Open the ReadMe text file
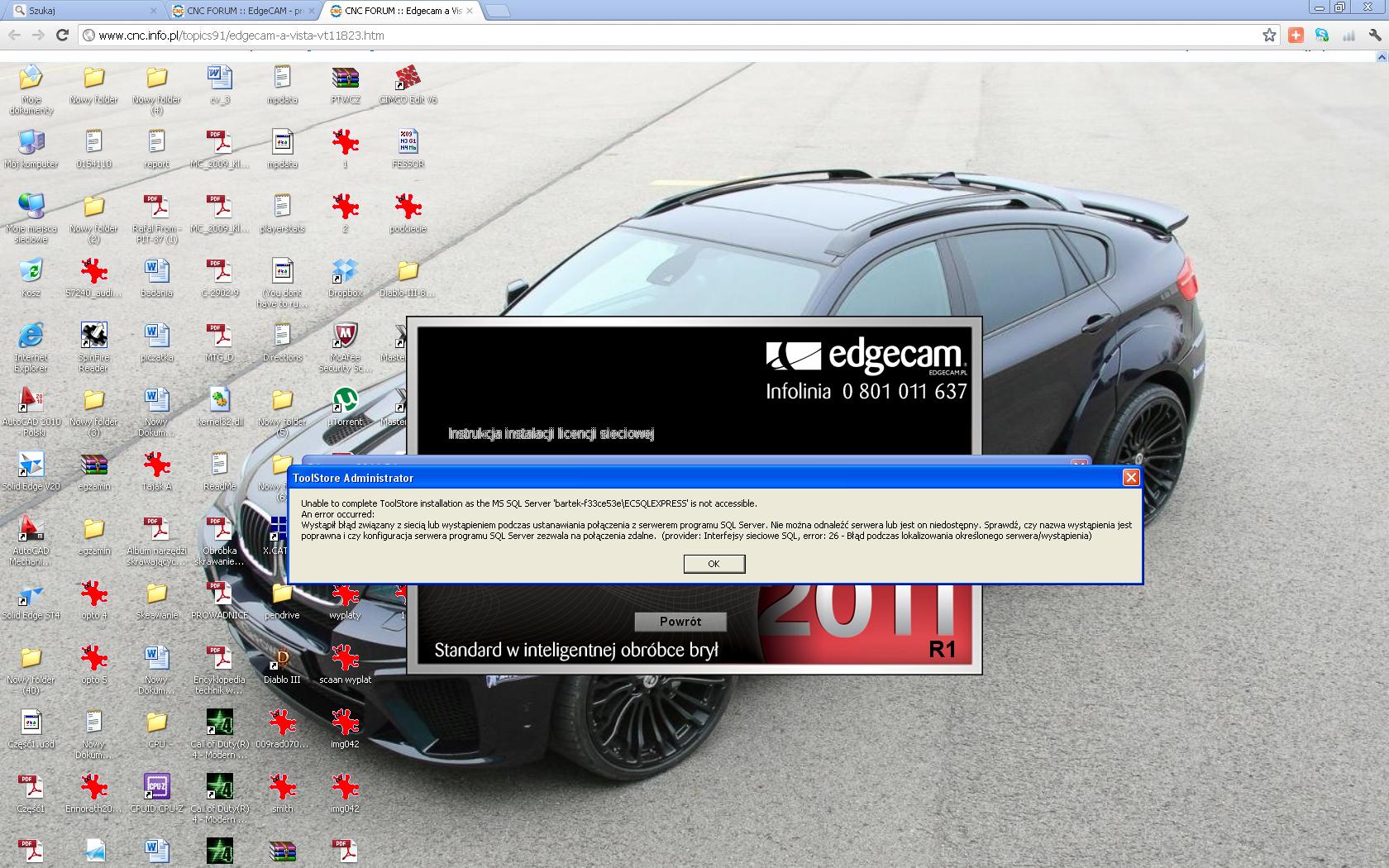Image resolution: width=1389 pixels, height=868 pixels. (x=219, y=472)
